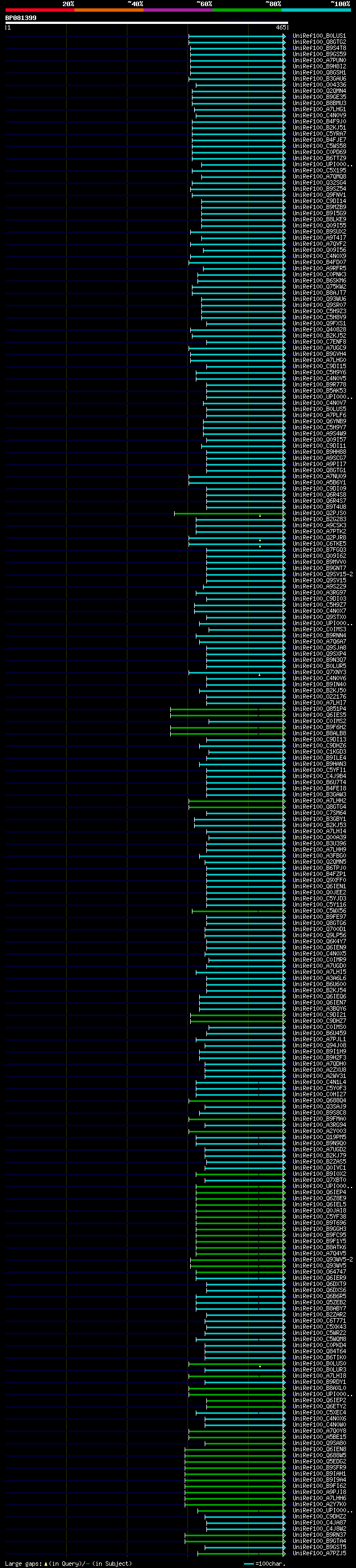The width and height of the screenshot is (356, 1568).
Task: Select hit label UniRef100_B8LKE9
Action: pos(319,219)
